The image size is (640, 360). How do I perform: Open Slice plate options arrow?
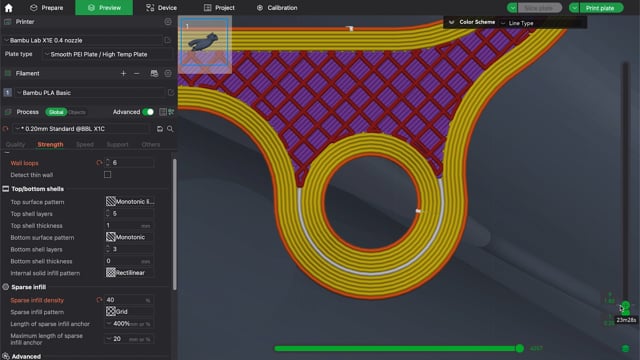coord(512,8)
